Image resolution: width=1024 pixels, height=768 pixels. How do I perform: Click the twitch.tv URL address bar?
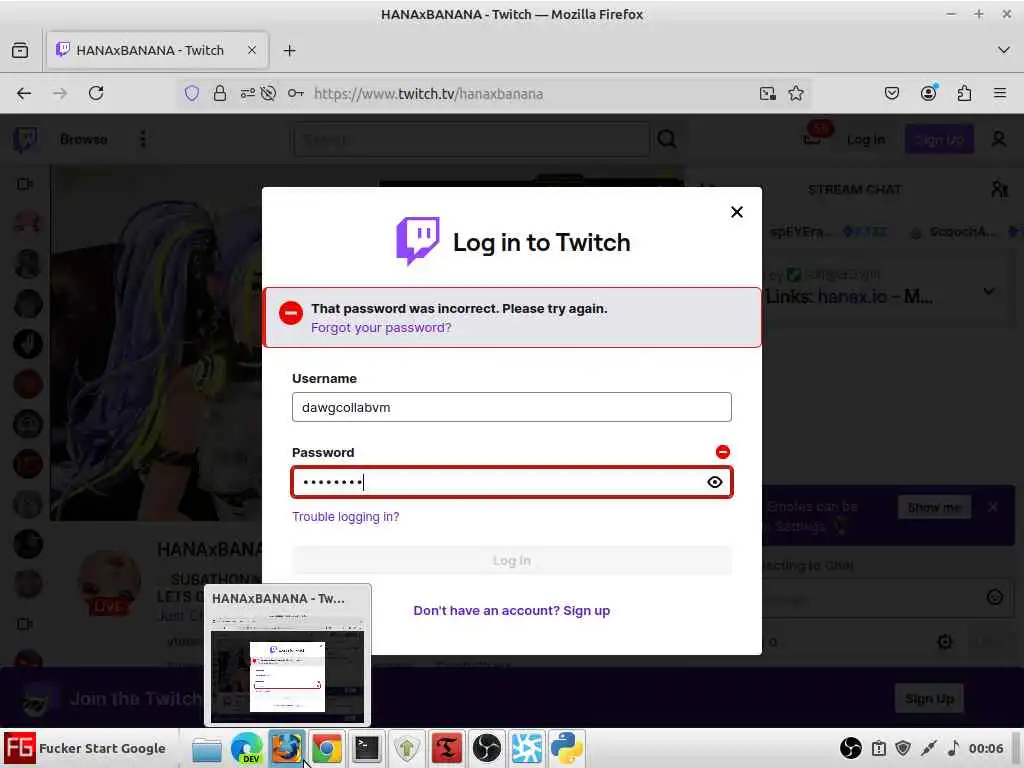[428, 93]
